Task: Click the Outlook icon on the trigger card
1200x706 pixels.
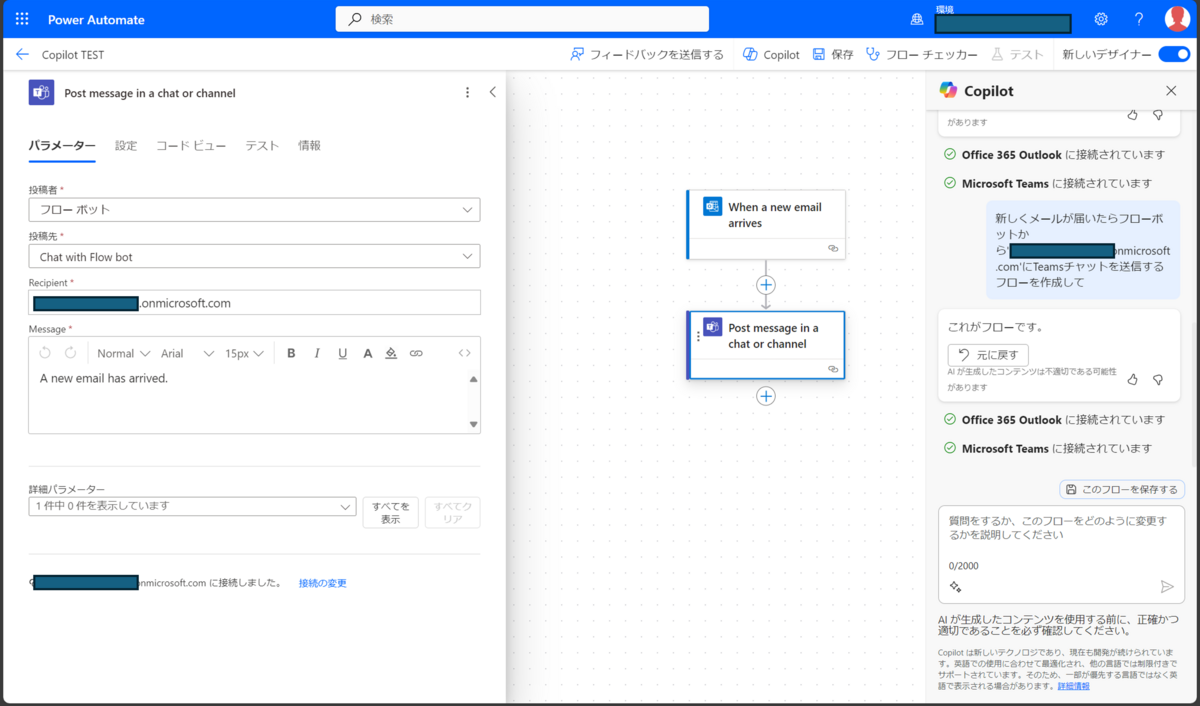Action: click(712, 207)
